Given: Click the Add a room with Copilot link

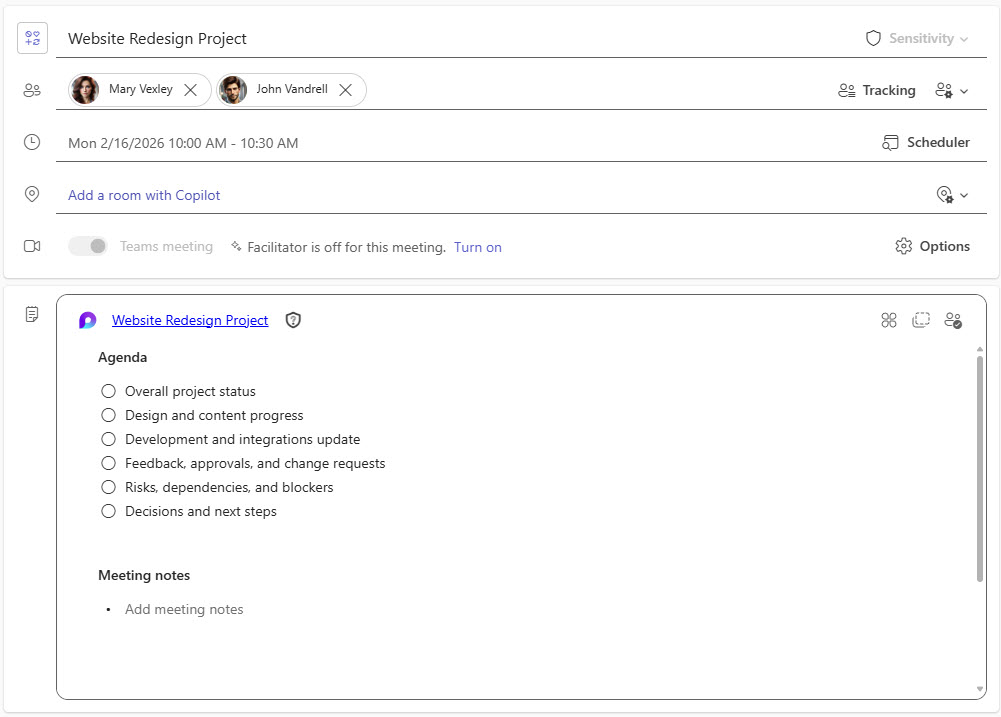Looking at the screenshot, I should click(x=143, y=195).
